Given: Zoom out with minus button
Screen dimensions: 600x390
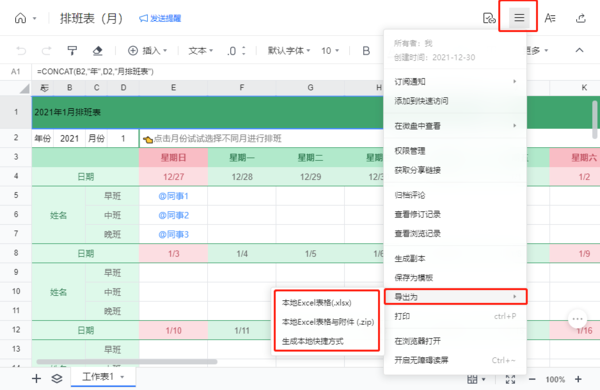Looking at the screenshot, I should [x=532, y=379].
